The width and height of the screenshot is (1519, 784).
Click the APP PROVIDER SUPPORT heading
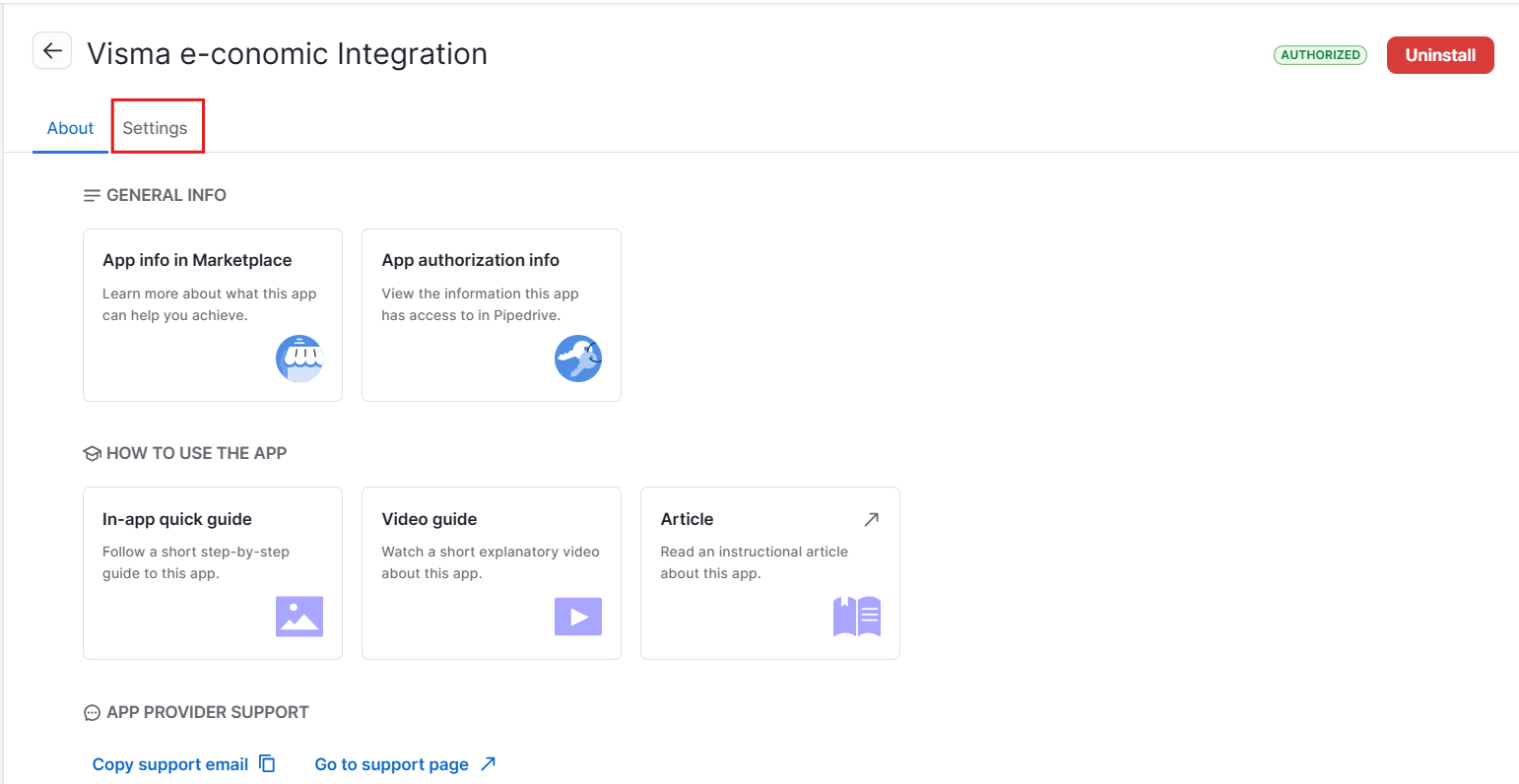tap(208, 712)
